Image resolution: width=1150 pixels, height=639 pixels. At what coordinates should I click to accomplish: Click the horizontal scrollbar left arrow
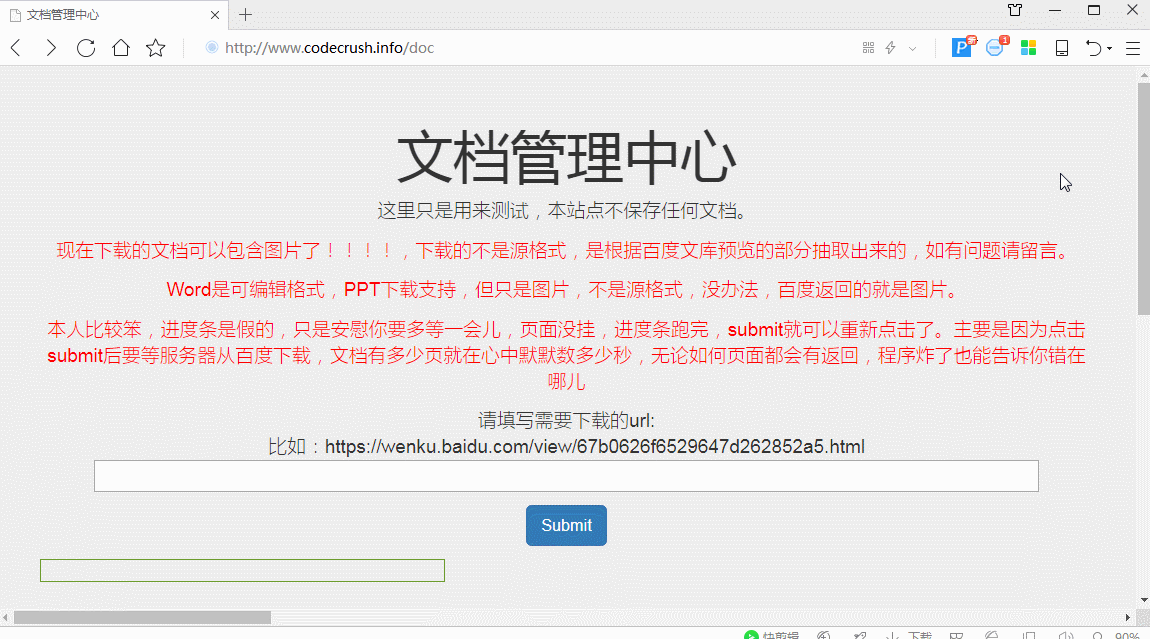pos(6,618)
